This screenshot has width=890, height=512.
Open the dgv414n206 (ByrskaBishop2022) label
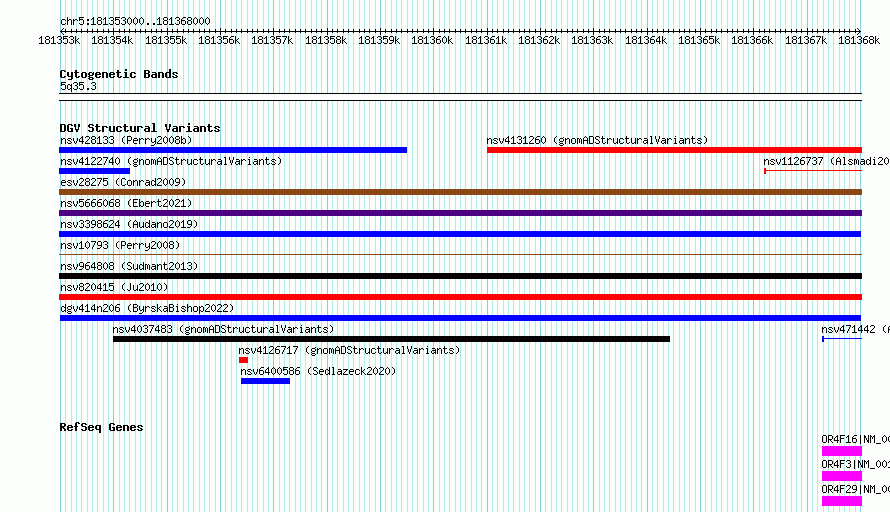click(x=147, y=308)
